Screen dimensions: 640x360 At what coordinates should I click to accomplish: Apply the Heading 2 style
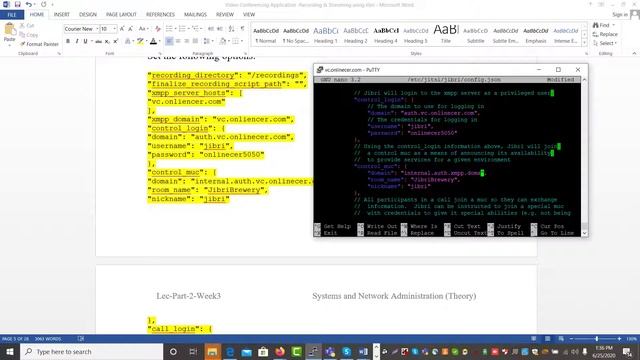[356, 35]
